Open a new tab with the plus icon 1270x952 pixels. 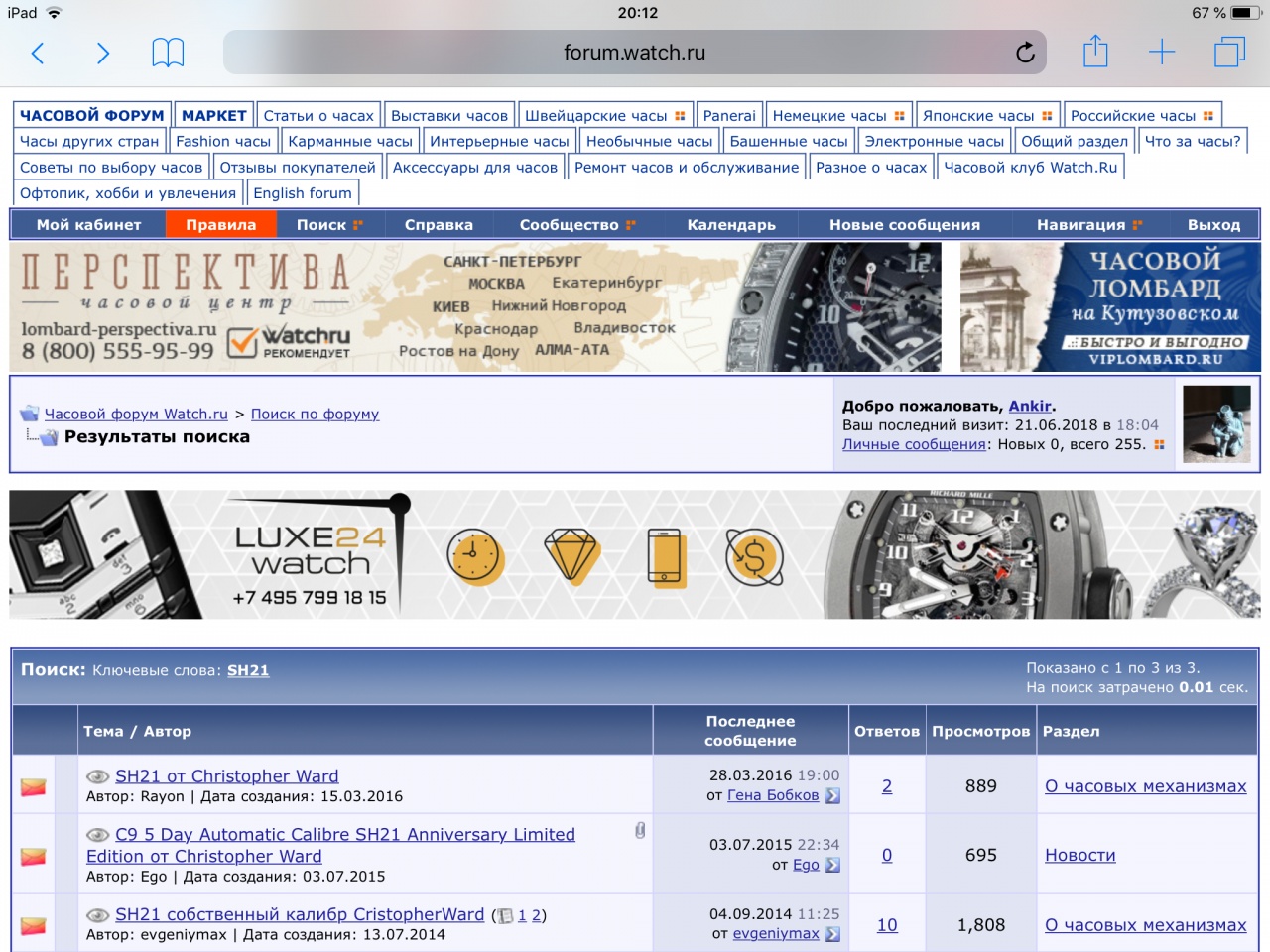tap(1161, 53)
